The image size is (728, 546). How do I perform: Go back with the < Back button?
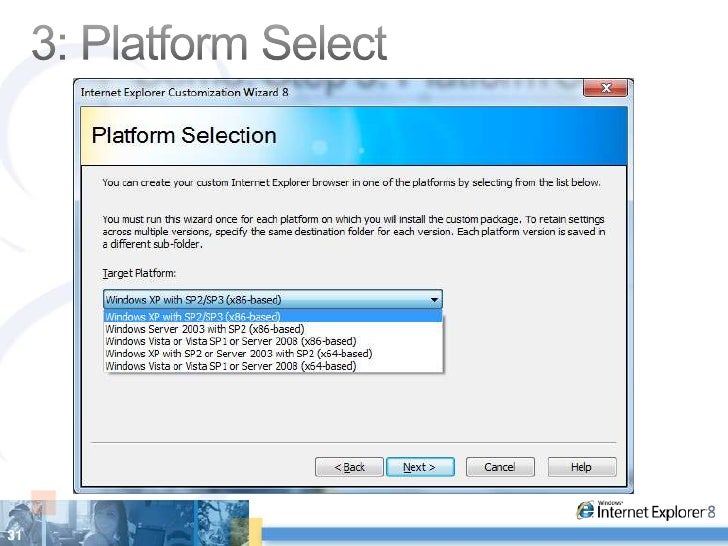point(349,467)
